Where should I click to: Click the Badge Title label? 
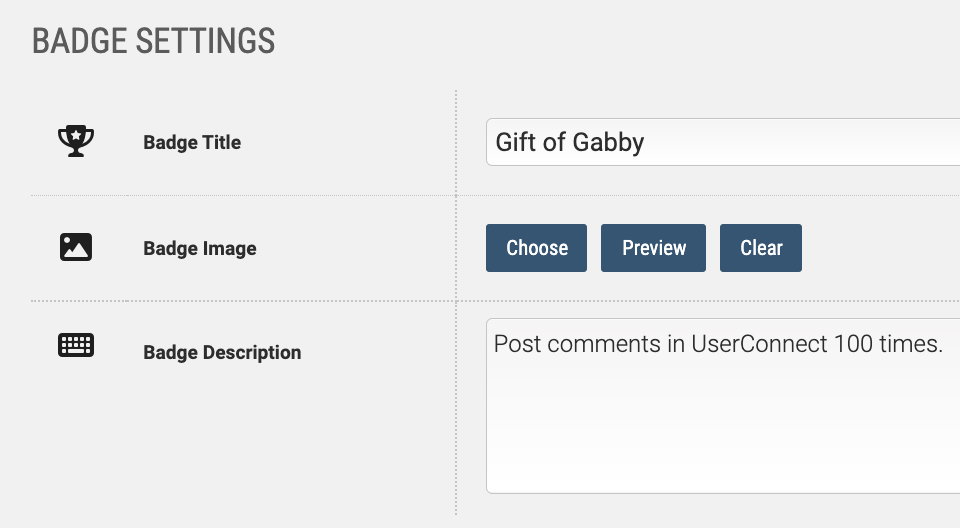(x=192, y=143)
